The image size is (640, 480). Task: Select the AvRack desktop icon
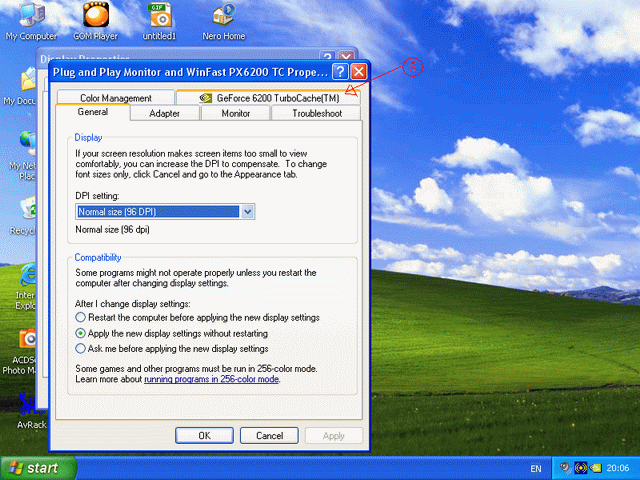click(x=31, y=410)
